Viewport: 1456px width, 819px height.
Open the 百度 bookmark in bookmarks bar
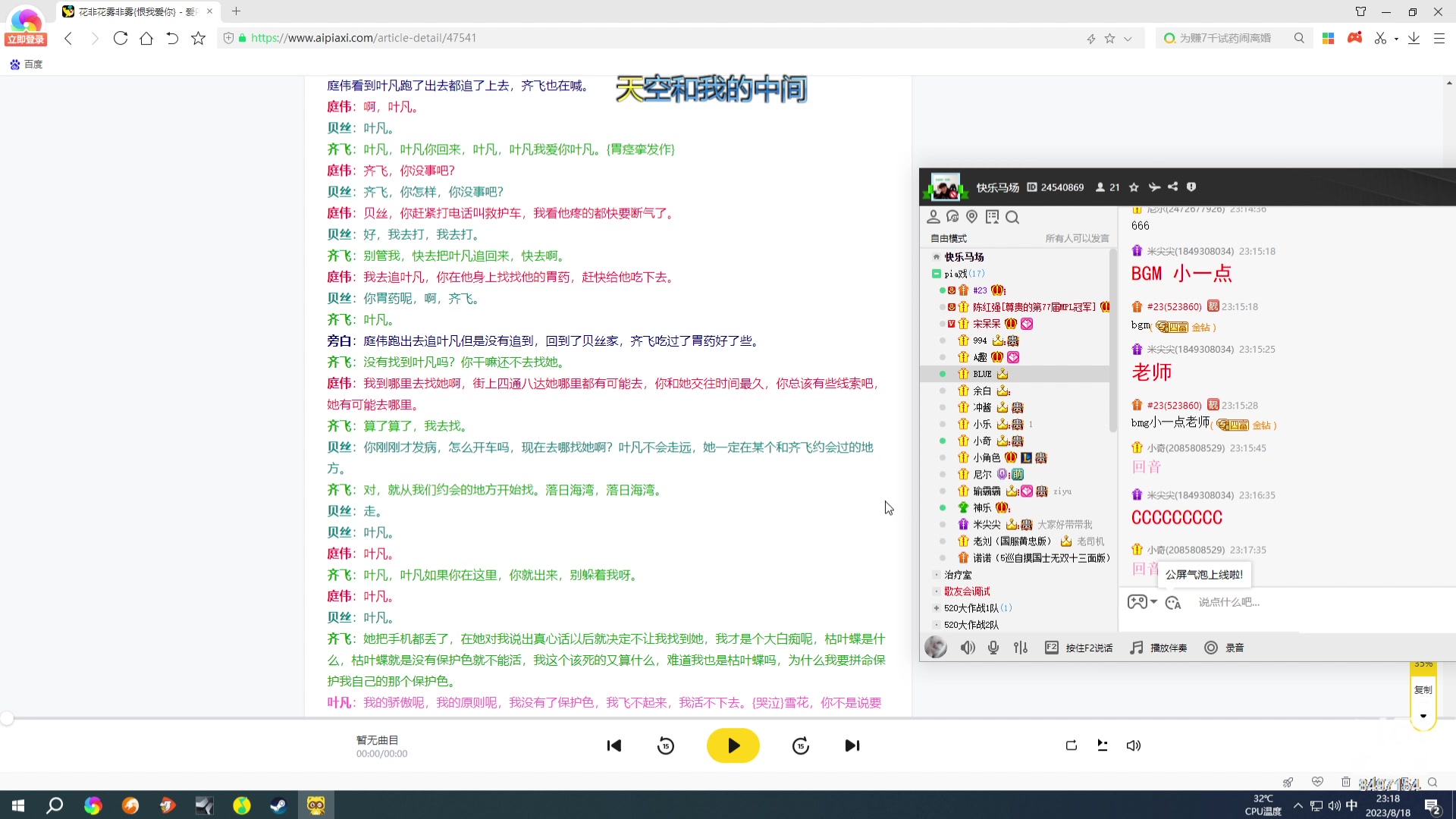point(27,64)
